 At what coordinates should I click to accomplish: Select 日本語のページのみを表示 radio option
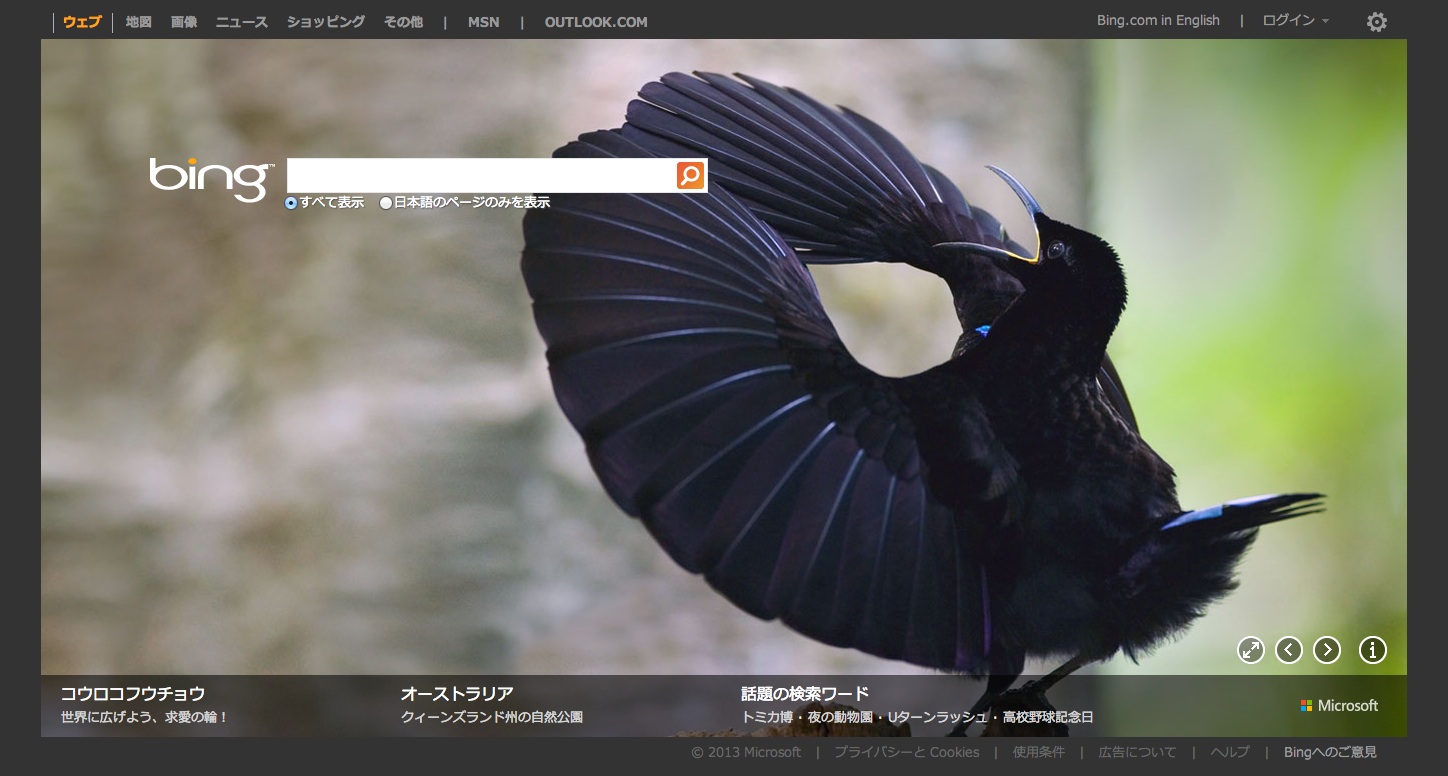click(386, 203)
